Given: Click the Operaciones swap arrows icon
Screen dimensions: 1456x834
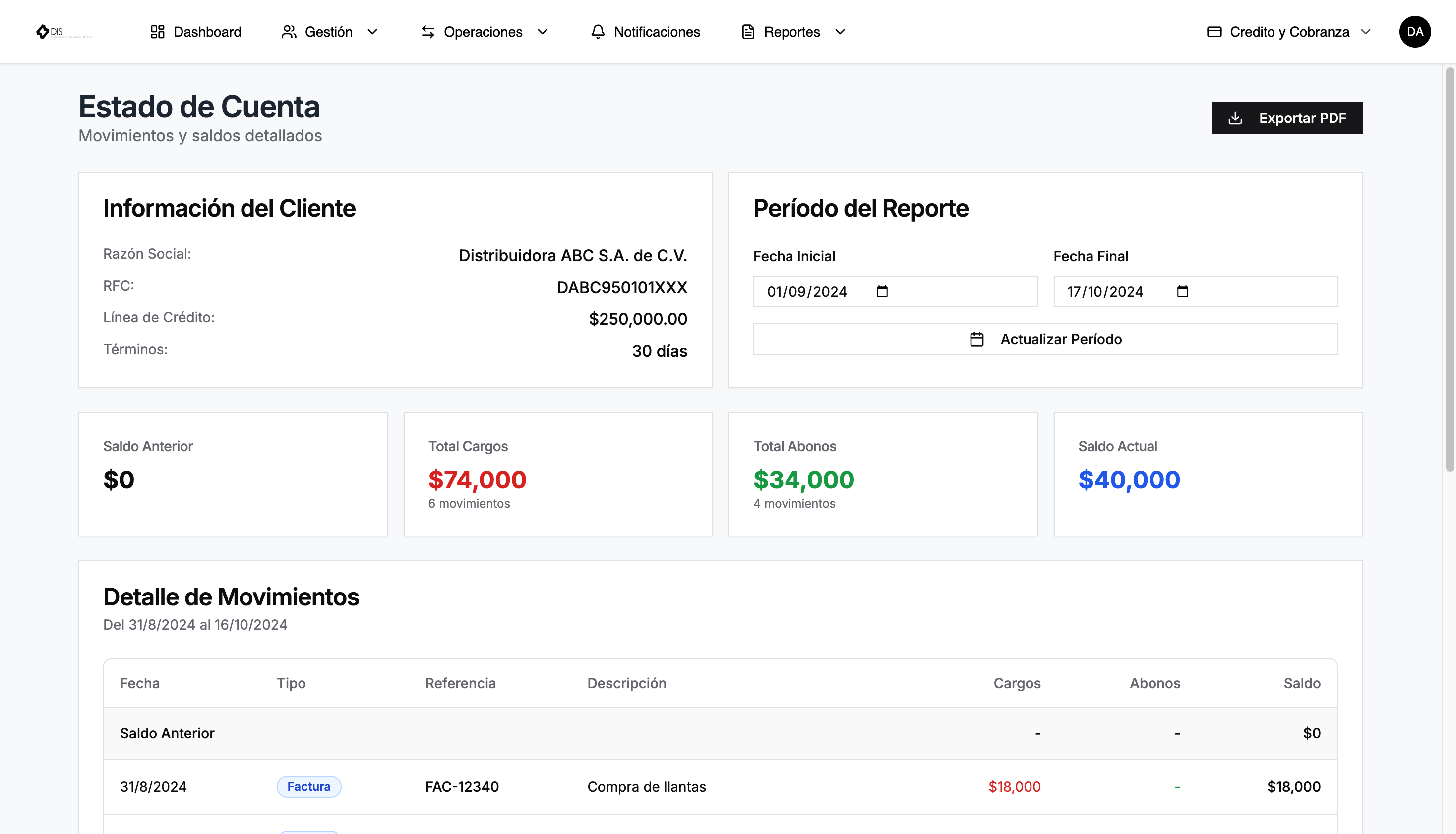Looking at the screenshot, I should point(428,32).
